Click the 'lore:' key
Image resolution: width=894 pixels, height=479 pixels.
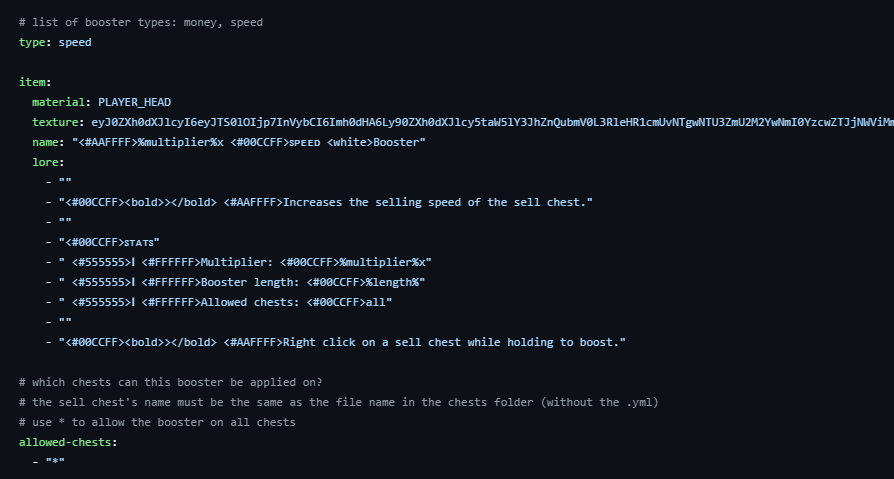click(48, 162)
